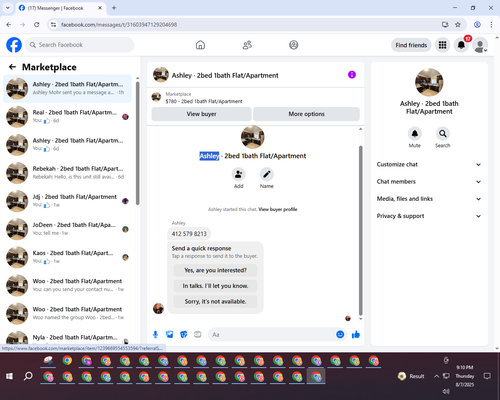Open the account profile avatar menu
Viewport: 500px width, 400px height.
tap(480, 45)
